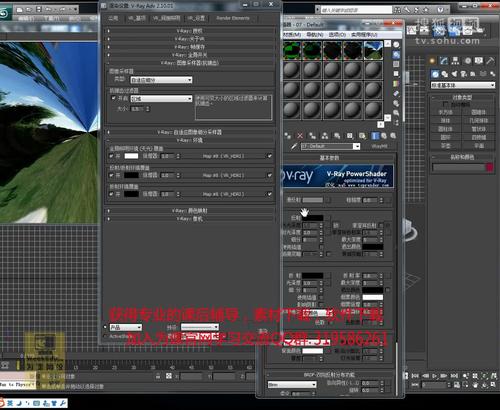Open the image sampler Type dropdown
500x410 pixels.
pyautogui.click(x=161, y=80)
